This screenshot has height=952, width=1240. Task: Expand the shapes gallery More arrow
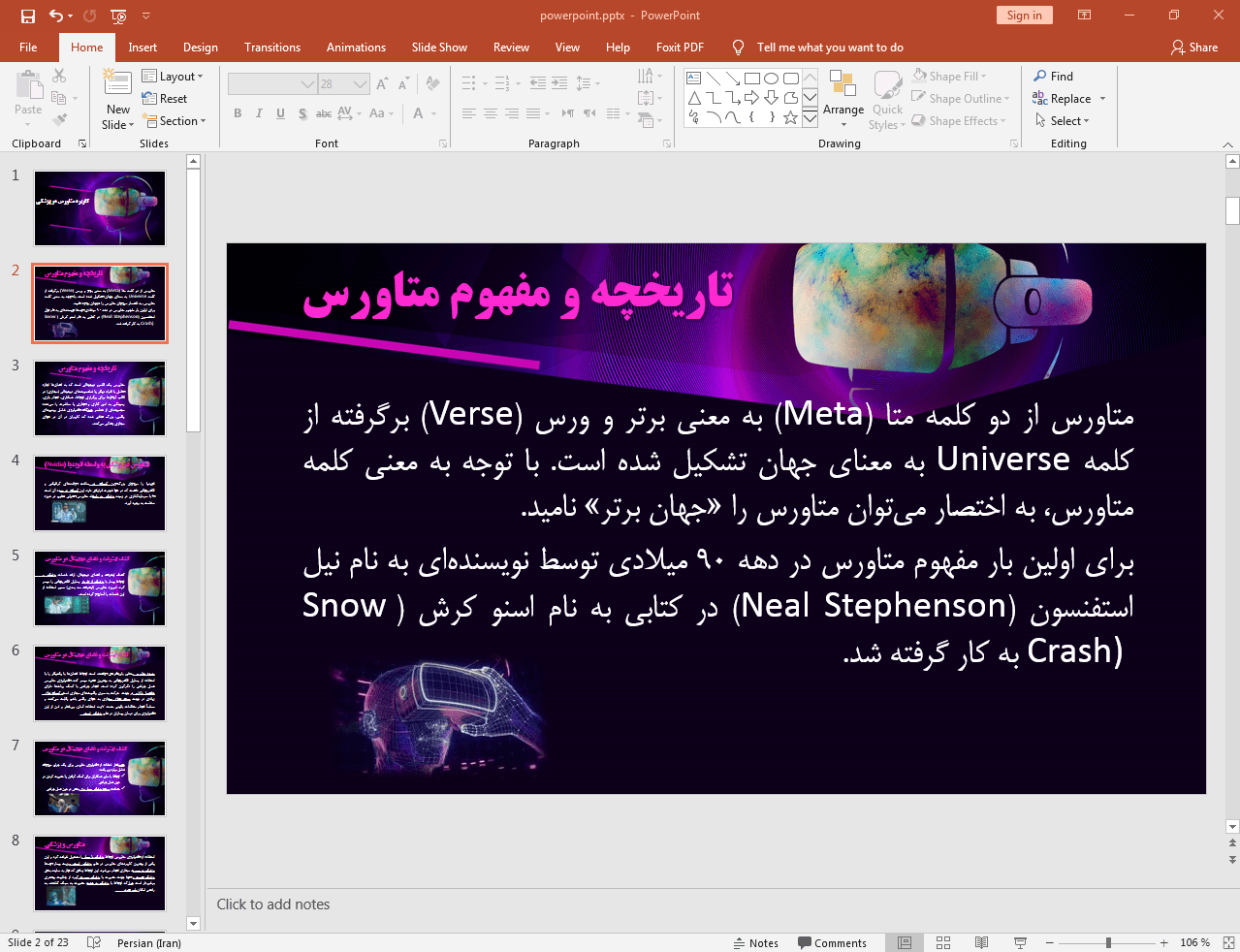(811, 117)
